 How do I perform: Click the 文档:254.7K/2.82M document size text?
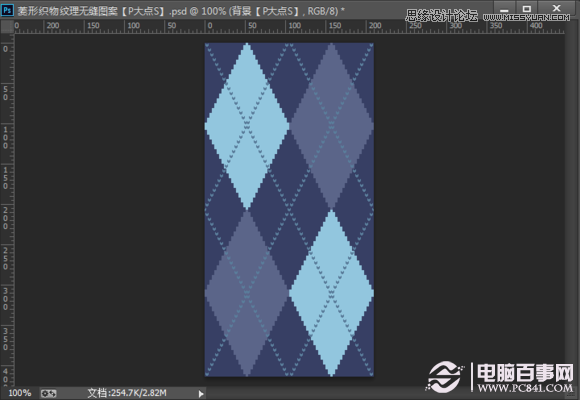(x=127, y=393)
